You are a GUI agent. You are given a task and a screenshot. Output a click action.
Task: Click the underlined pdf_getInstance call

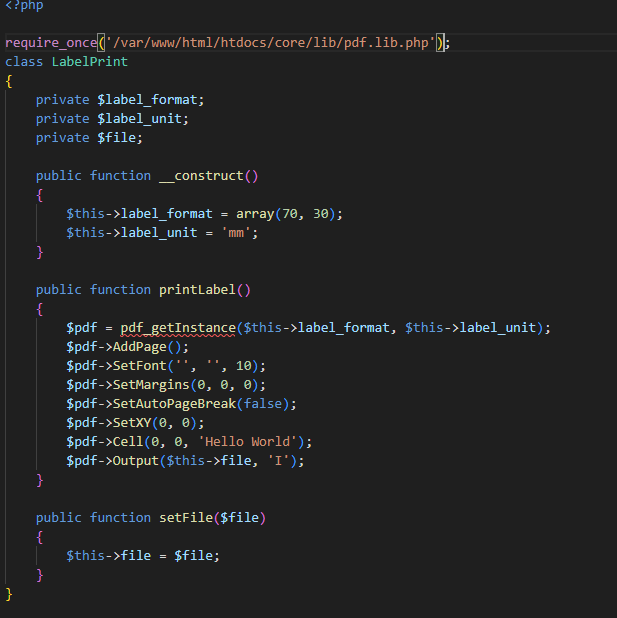[178, 328]
